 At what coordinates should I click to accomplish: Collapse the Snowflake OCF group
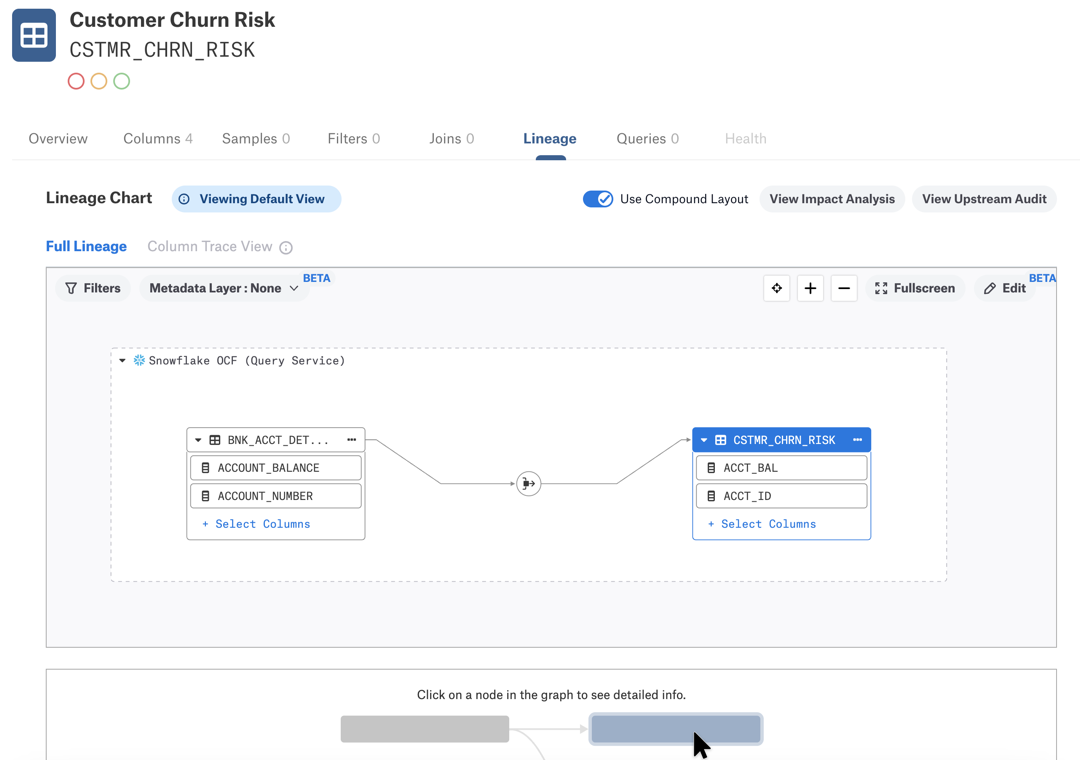tap(122, 360)
